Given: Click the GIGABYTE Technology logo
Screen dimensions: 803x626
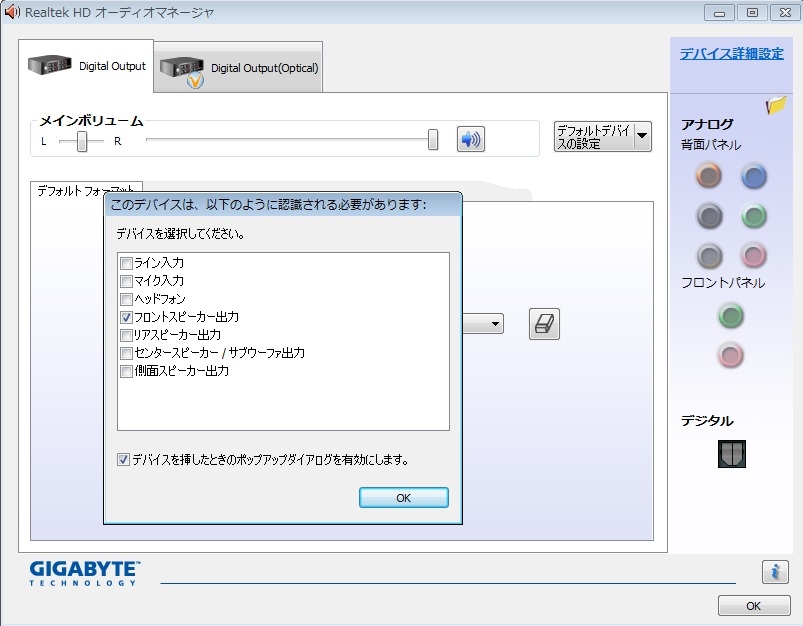Looking at the screenshot, I should (x=84, y=573).
